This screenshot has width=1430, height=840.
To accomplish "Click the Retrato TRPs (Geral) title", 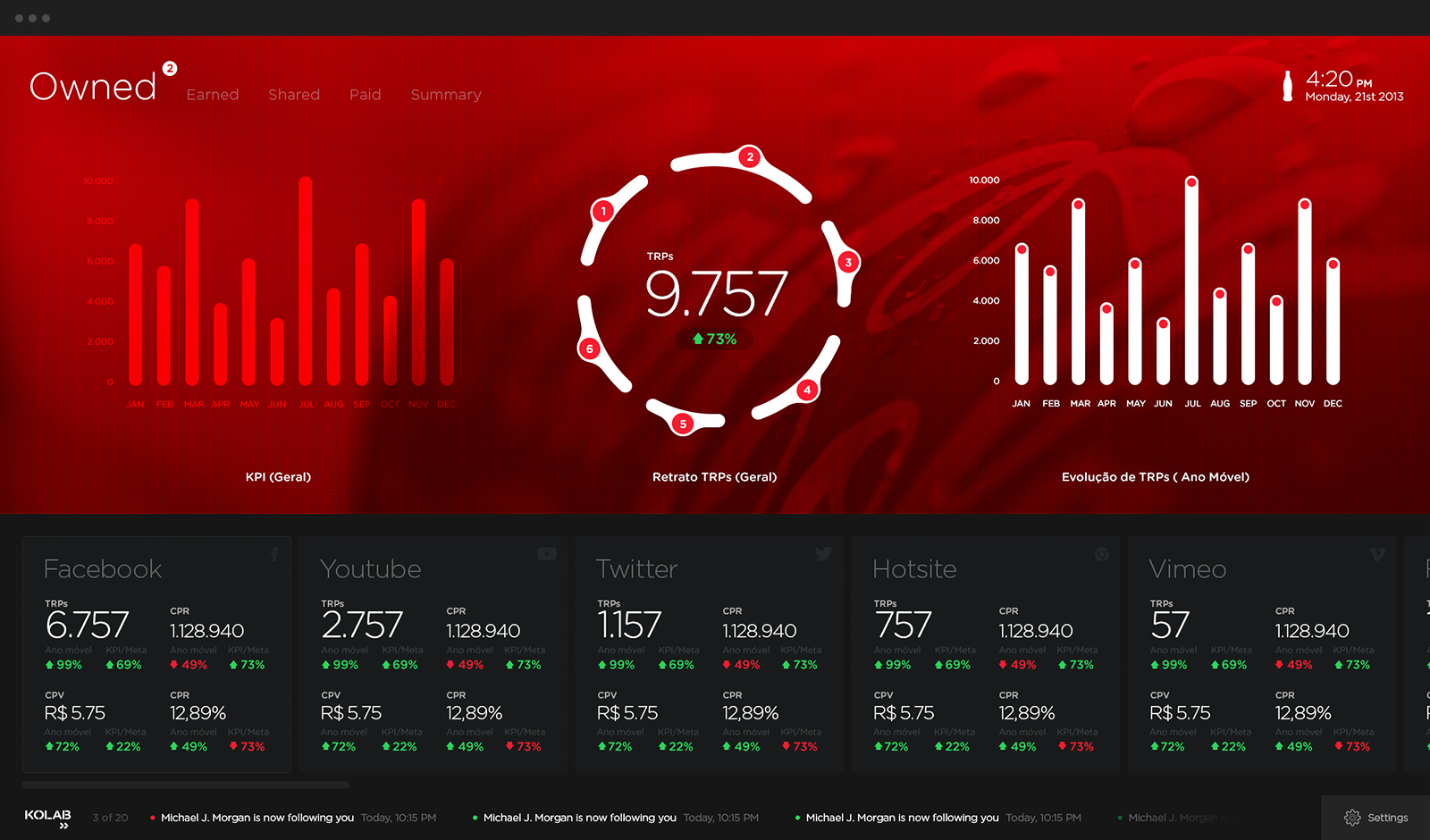I will coord(715,477).
